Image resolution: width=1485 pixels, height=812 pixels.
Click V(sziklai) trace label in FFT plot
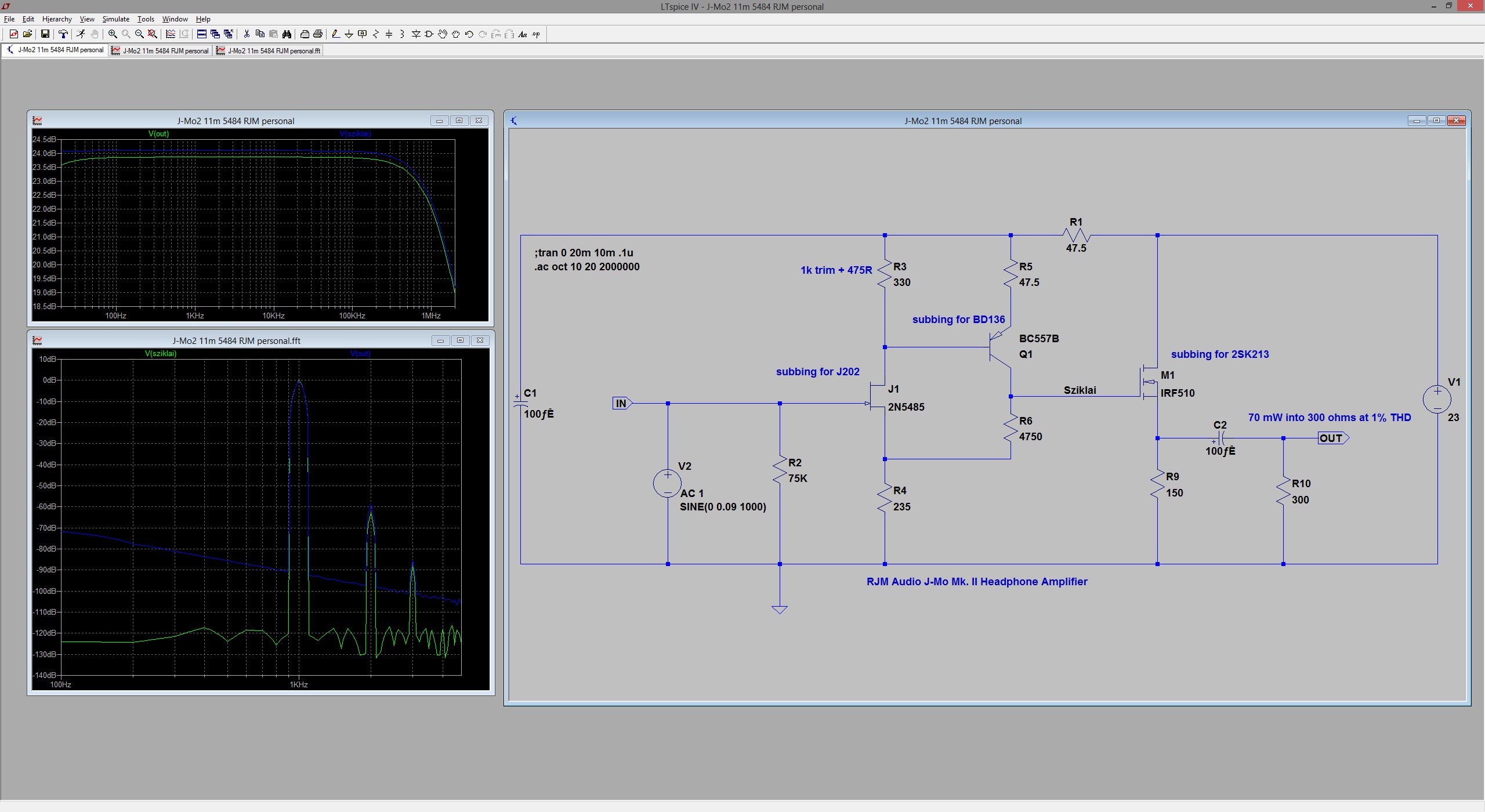161,354
